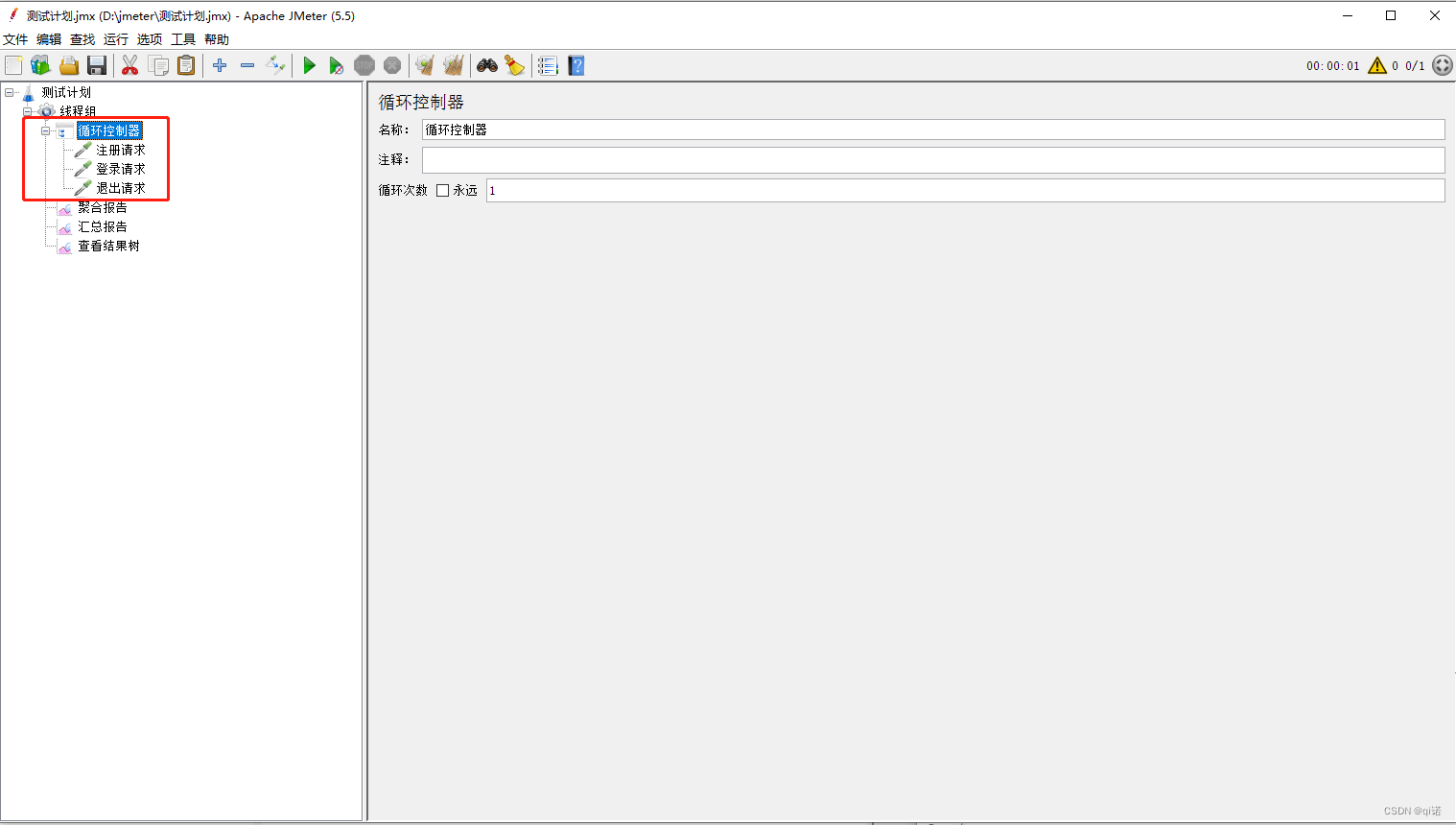
Task: Open the 文件 menu
Action: [x=15, y=39]
